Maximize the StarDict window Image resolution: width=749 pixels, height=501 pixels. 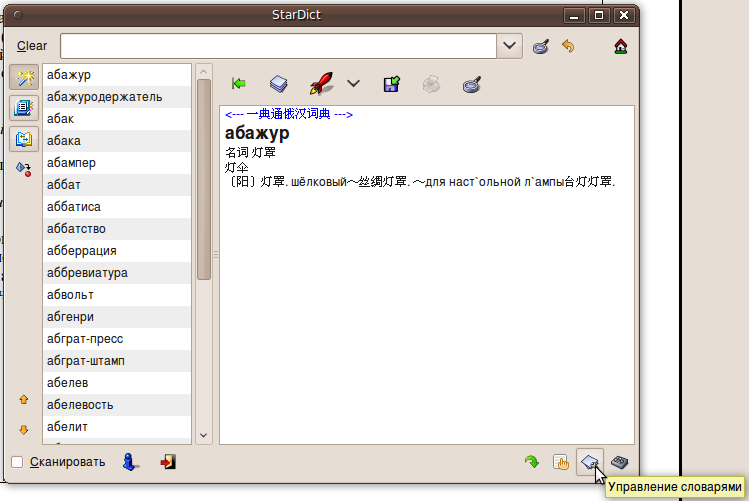(599, 15)
